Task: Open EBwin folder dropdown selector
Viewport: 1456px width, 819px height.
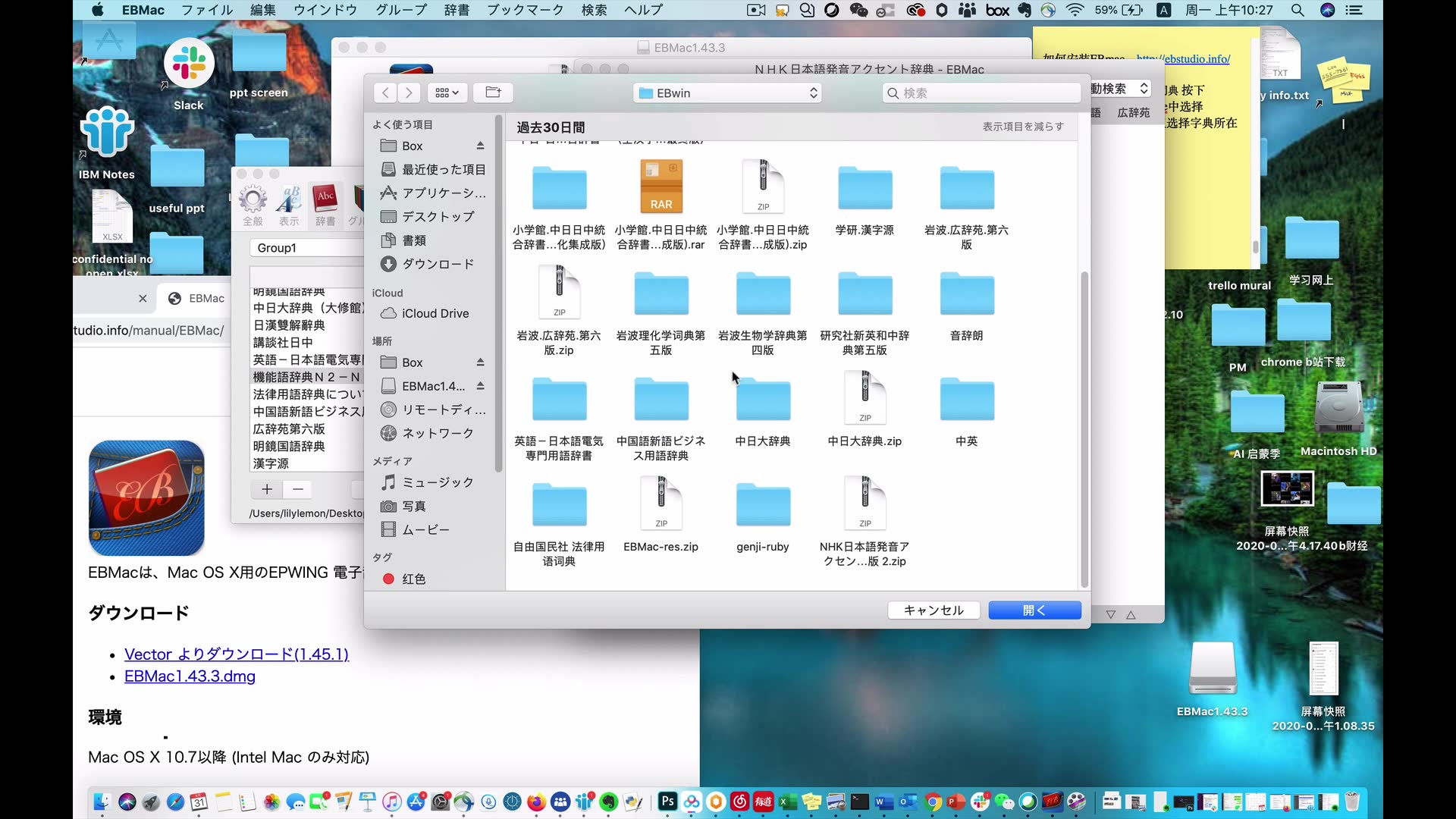Action: tap(729, 93)
